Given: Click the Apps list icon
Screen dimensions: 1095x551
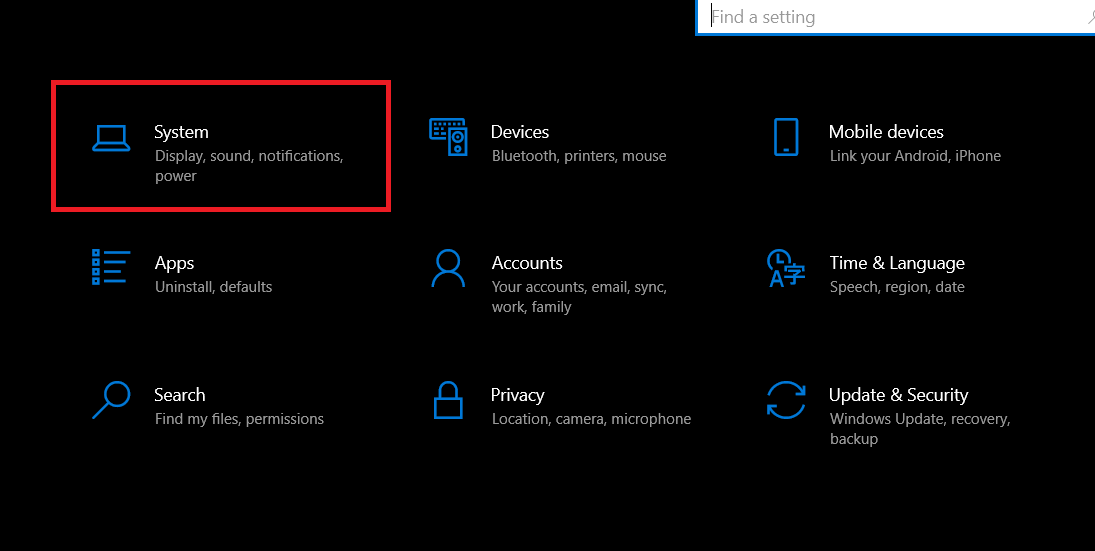Looking at the screenshot, I should coord(111,268).
